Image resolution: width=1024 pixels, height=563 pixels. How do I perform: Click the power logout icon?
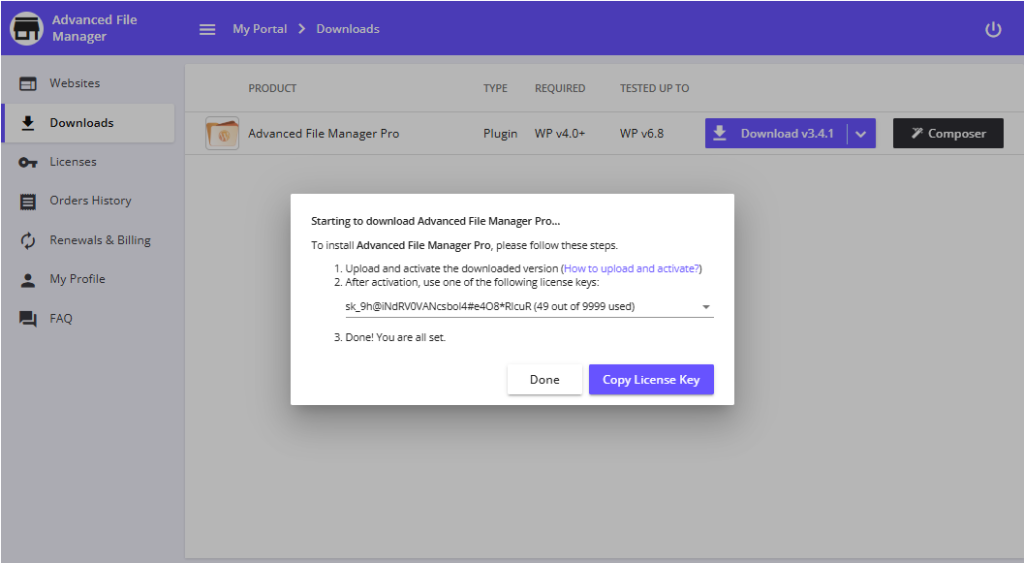pyautogui.click(x=993, y=29)
